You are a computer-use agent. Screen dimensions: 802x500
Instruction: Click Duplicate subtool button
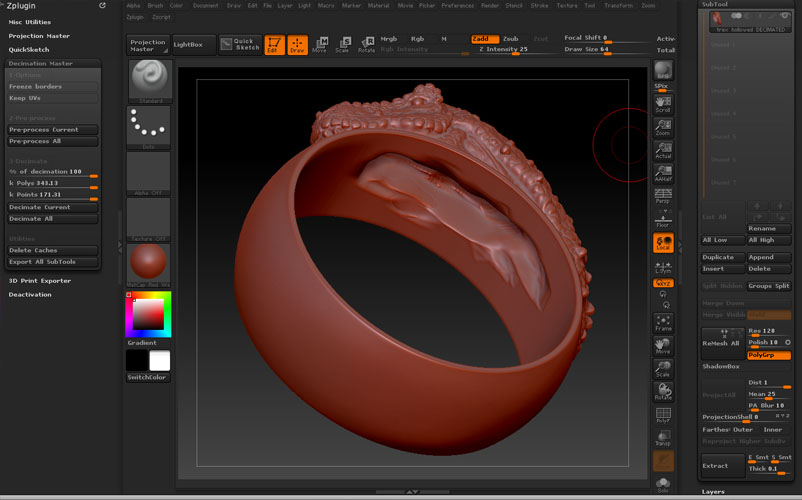[x=722, y=257]
